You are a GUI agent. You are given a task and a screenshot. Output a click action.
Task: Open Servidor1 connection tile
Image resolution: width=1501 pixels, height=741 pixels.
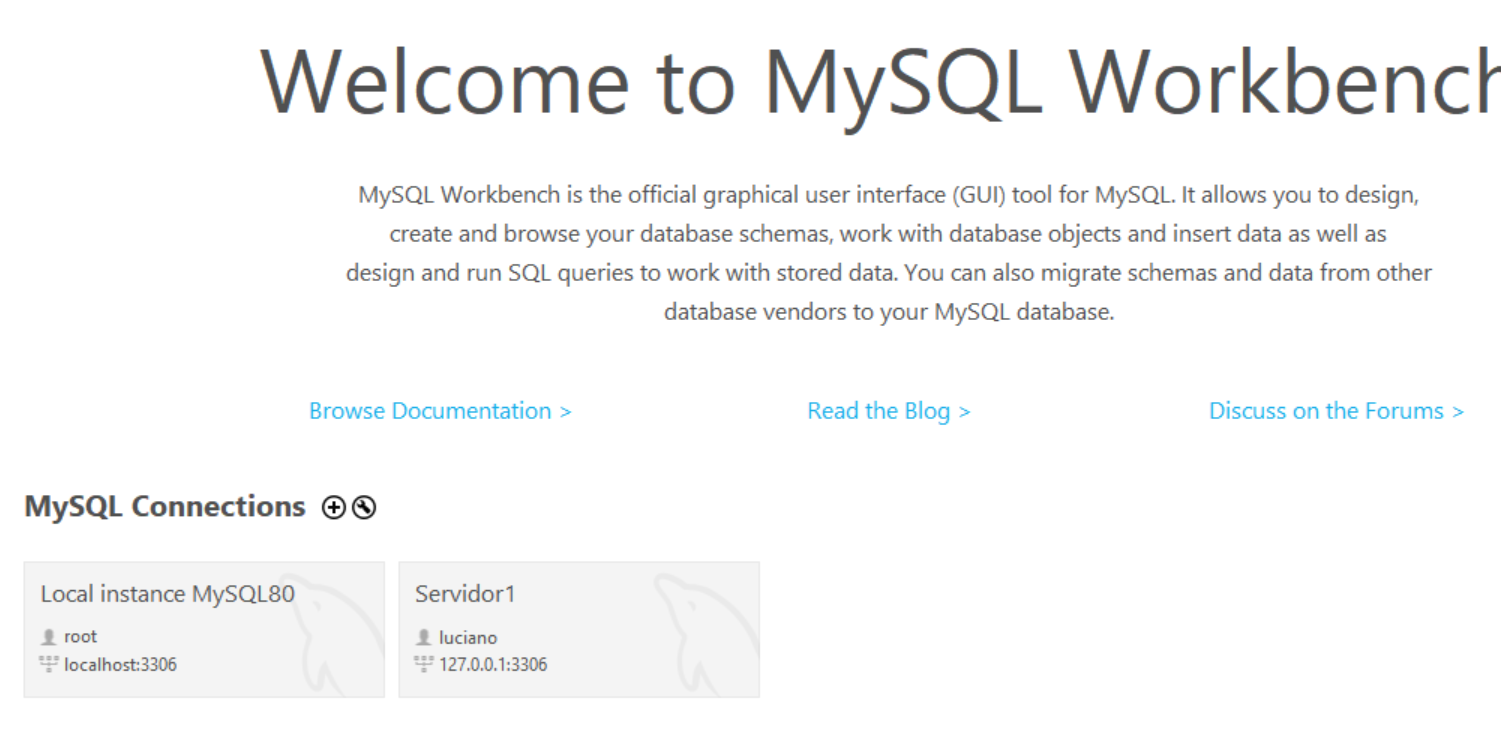click(x=579, y=629)
